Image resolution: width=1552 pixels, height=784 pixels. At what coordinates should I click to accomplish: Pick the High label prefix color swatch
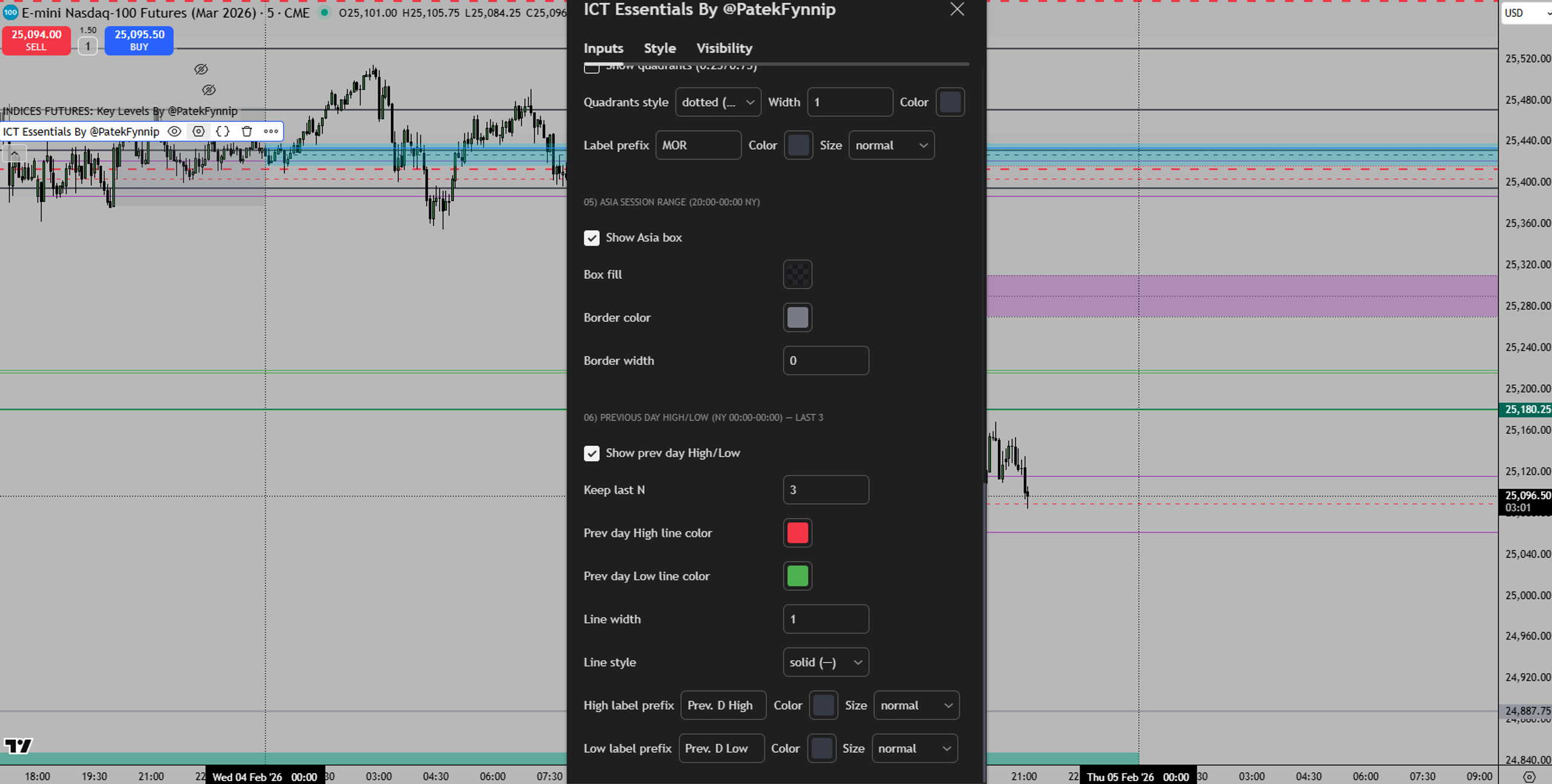pos(823,705)
